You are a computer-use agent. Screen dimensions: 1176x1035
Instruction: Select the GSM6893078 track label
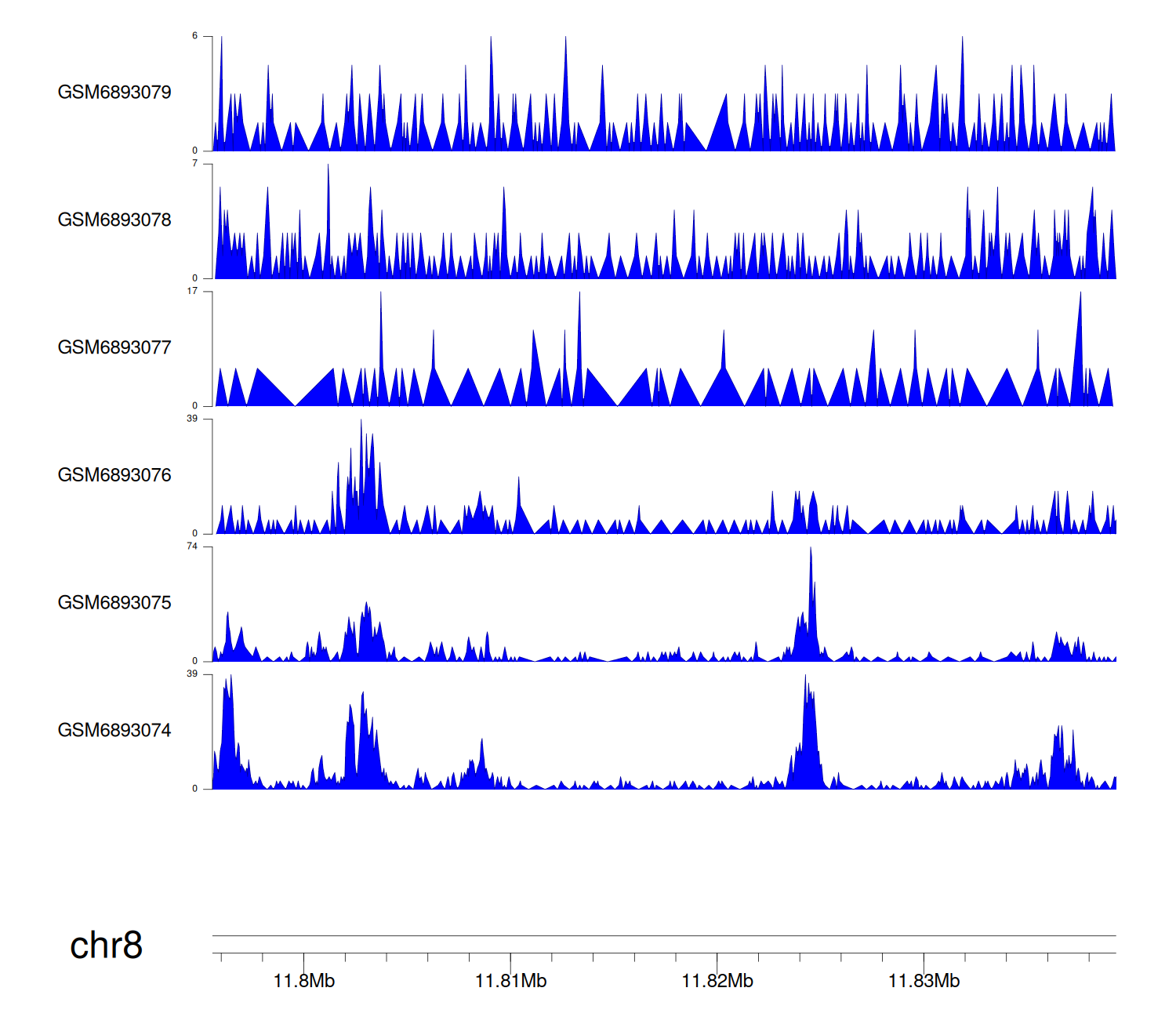pos(114,220)
